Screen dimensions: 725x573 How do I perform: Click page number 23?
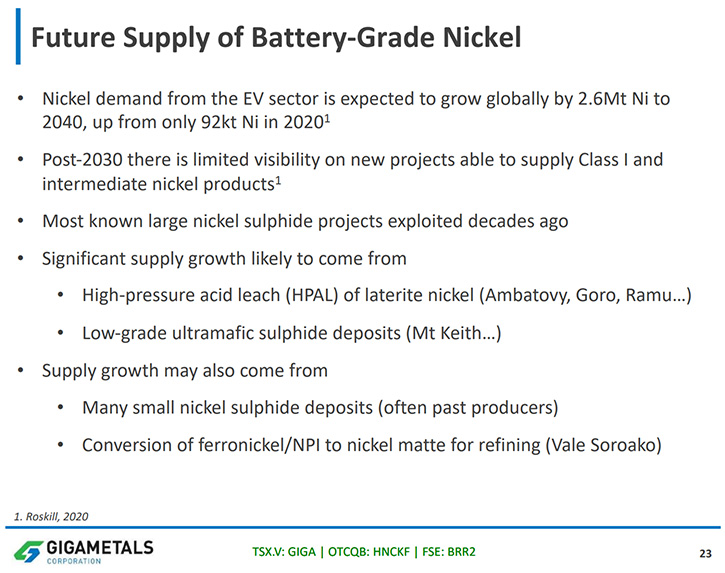click(706, 554)
